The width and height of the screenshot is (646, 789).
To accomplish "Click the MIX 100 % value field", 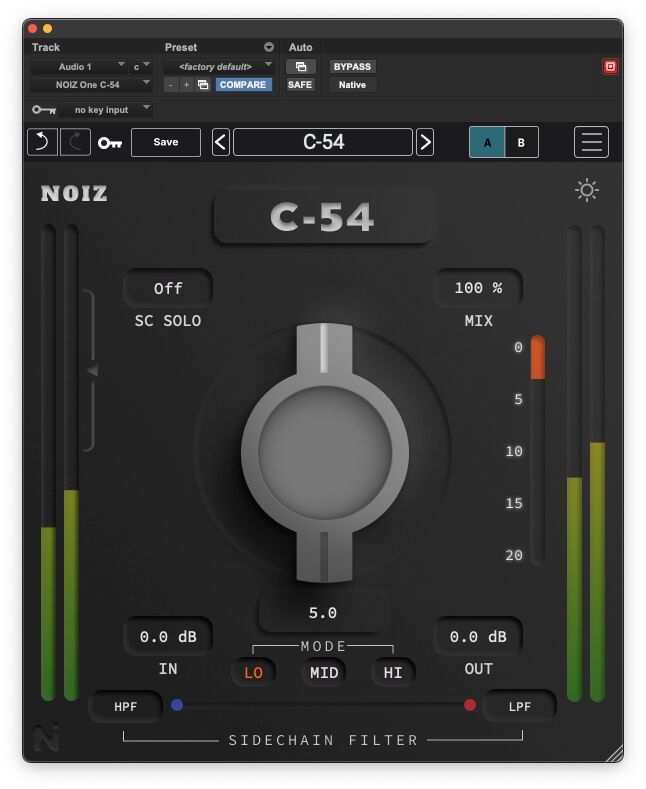I will (x=478, y=288).
